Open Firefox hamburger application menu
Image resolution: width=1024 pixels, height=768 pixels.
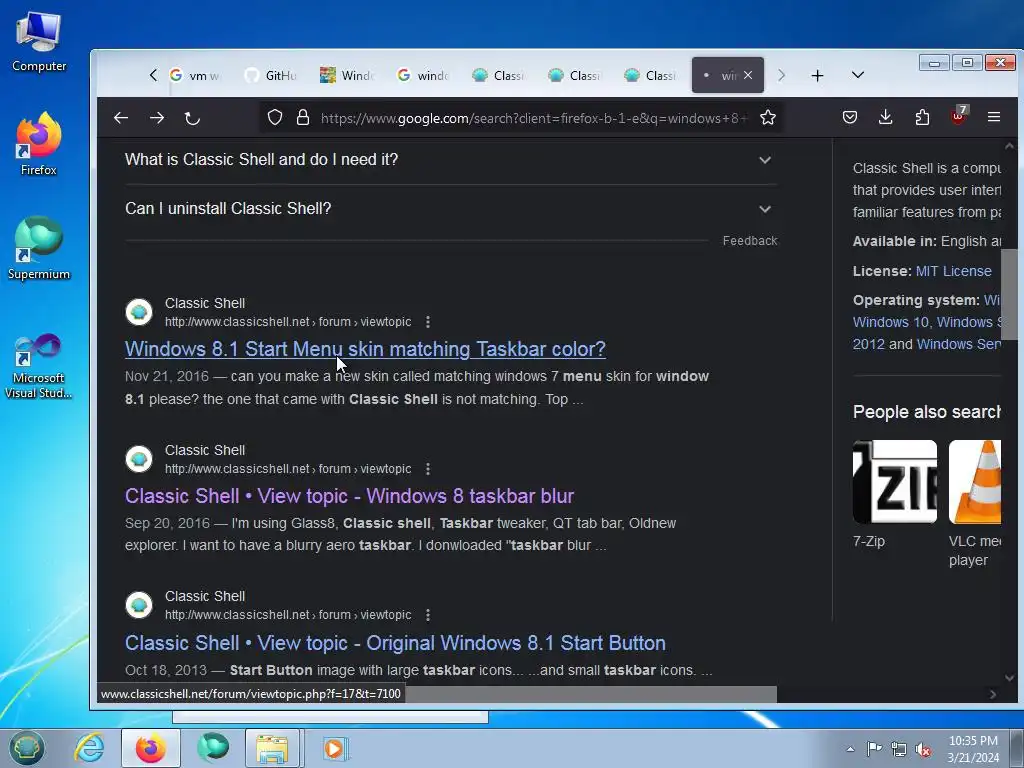tap(994, 117)
